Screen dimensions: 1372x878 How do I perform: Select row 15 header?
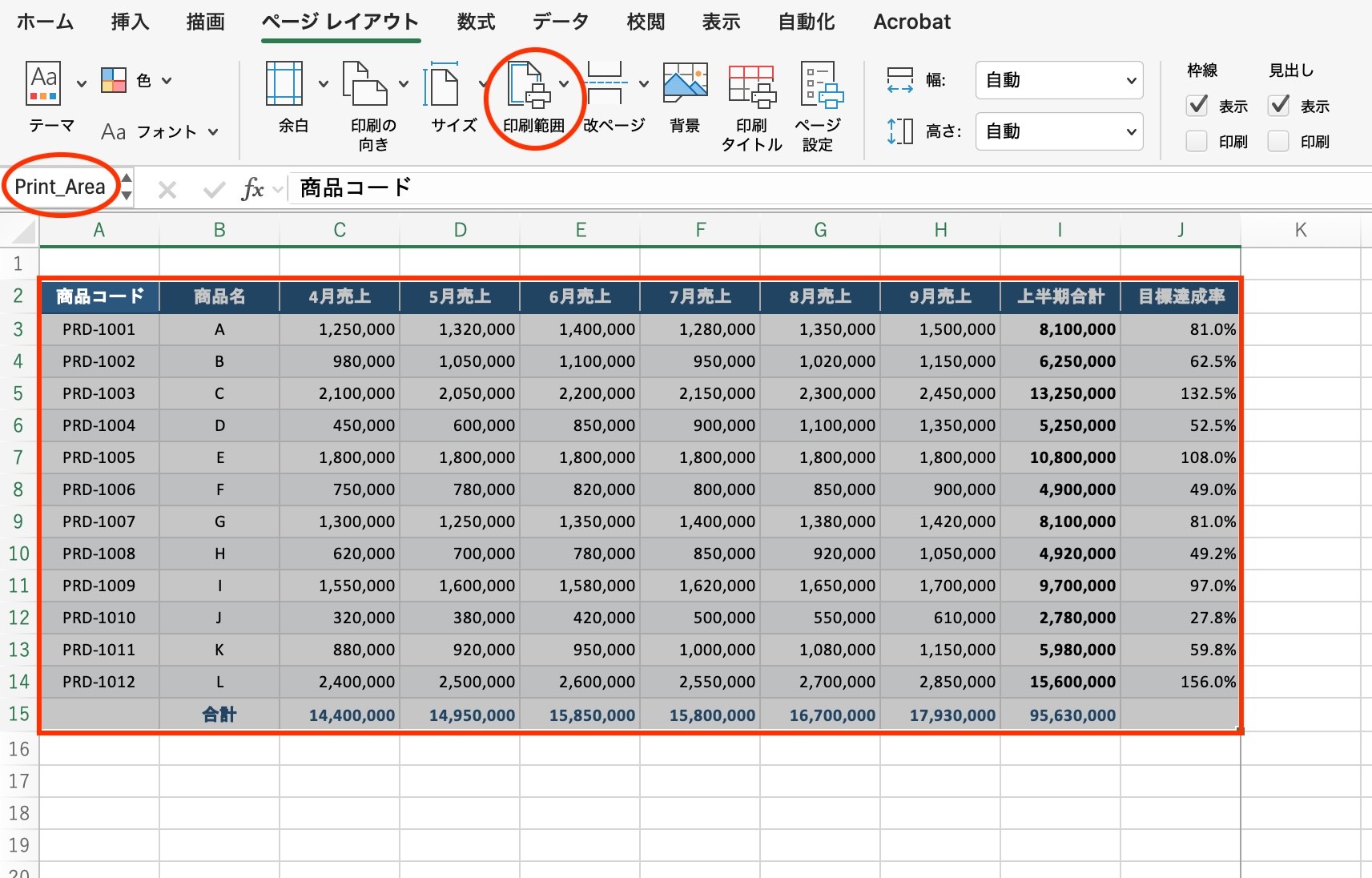pyautogui.click(x=19, y=714)
